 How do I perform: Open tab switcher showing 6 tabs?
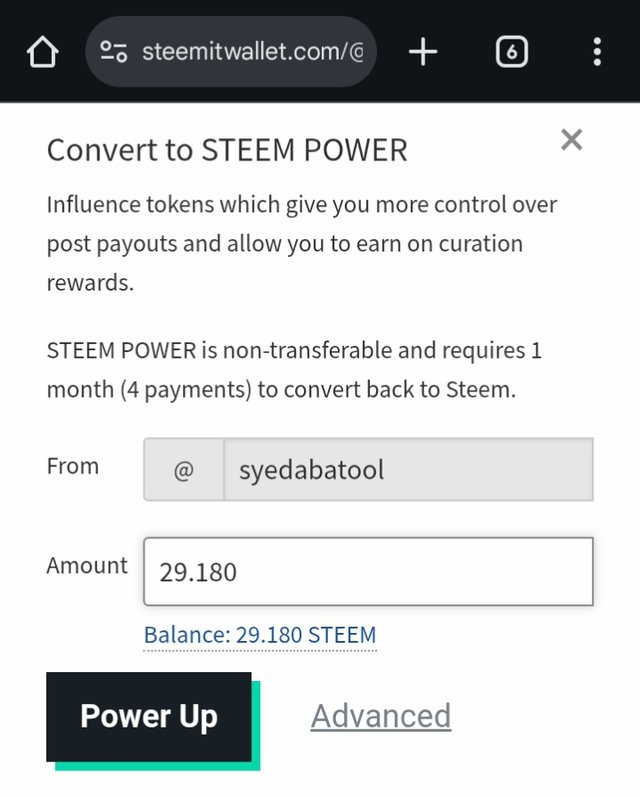[511, 52]
